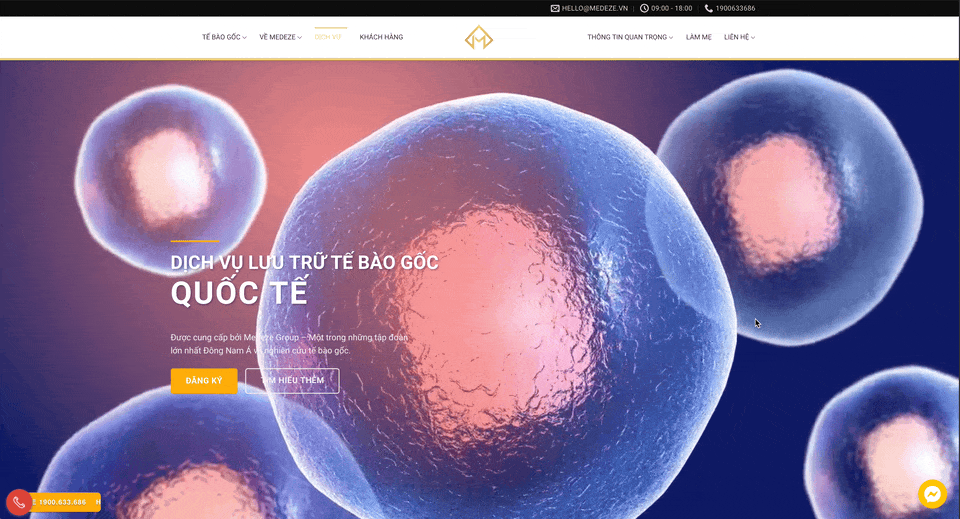Click the clock icon in top bar
960x519 pixels.
[644, 8]
